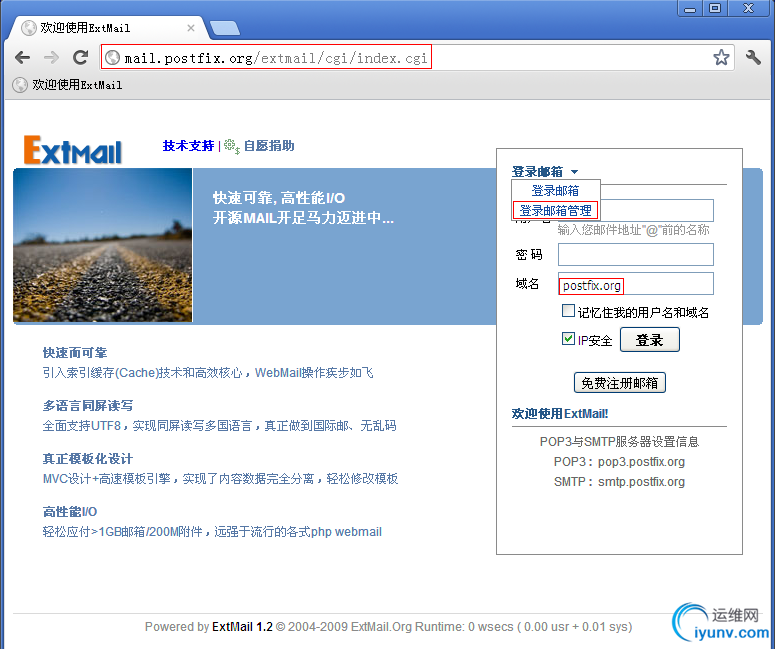Open the 欢迎使用ExtMail bookmark in bookmarks bar
The image size is (775, 649).
[67, 85]
